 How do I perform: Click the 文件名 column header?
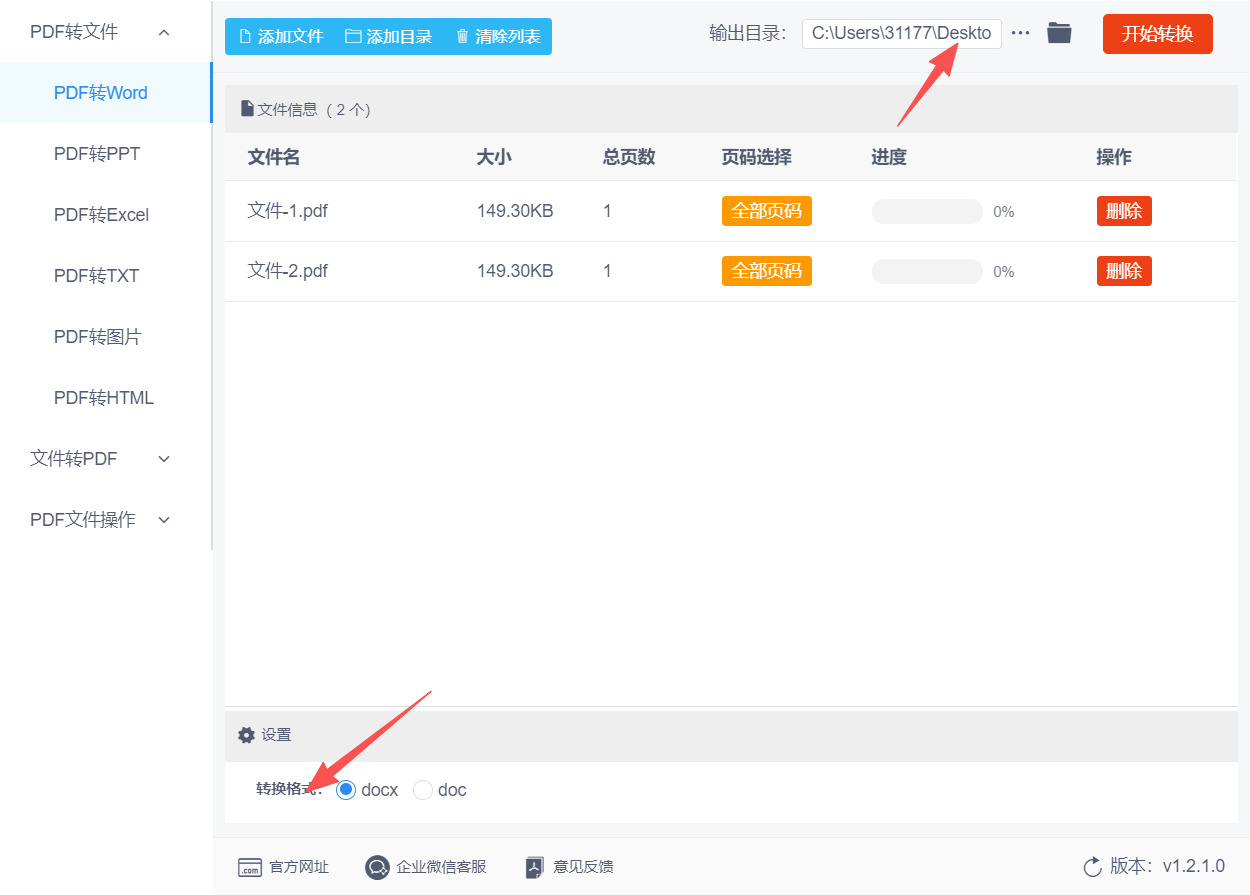[274, 157]
